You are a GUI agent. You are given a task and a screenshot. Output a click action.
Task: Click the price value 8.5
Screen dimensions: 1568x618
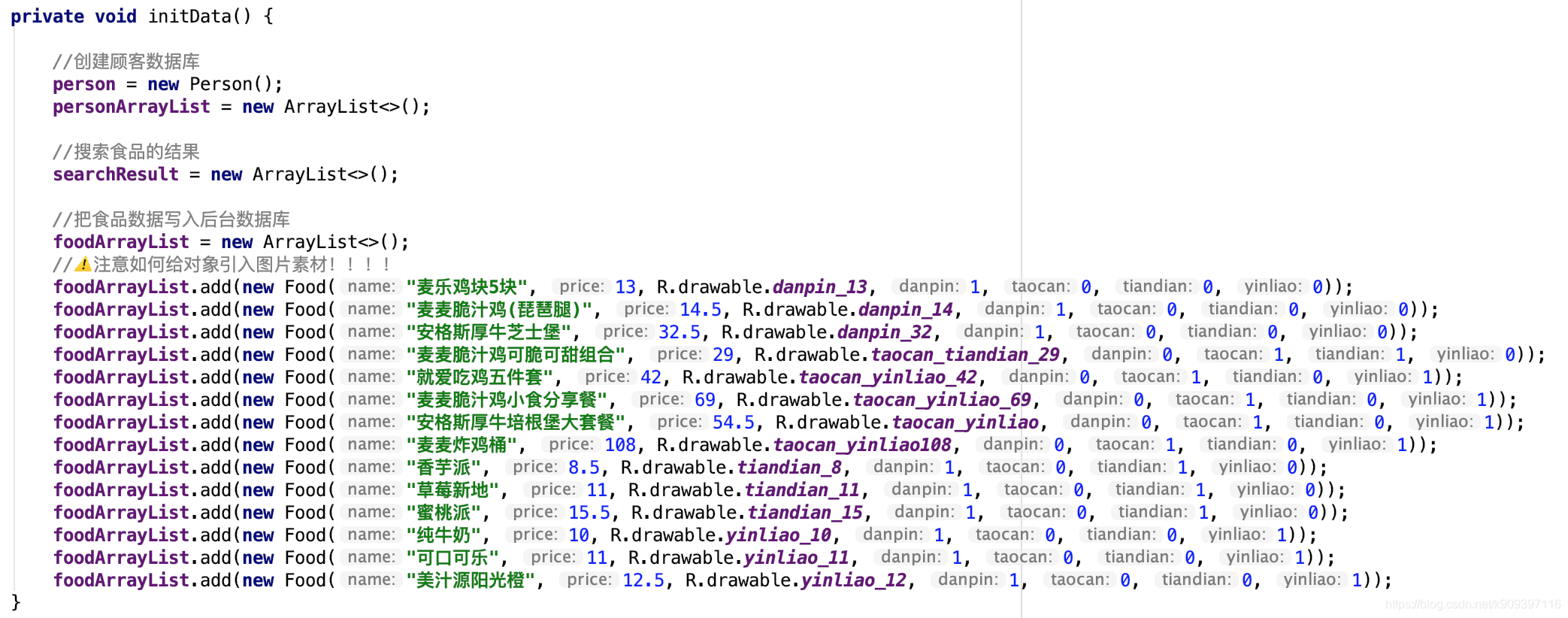(584, 468)
